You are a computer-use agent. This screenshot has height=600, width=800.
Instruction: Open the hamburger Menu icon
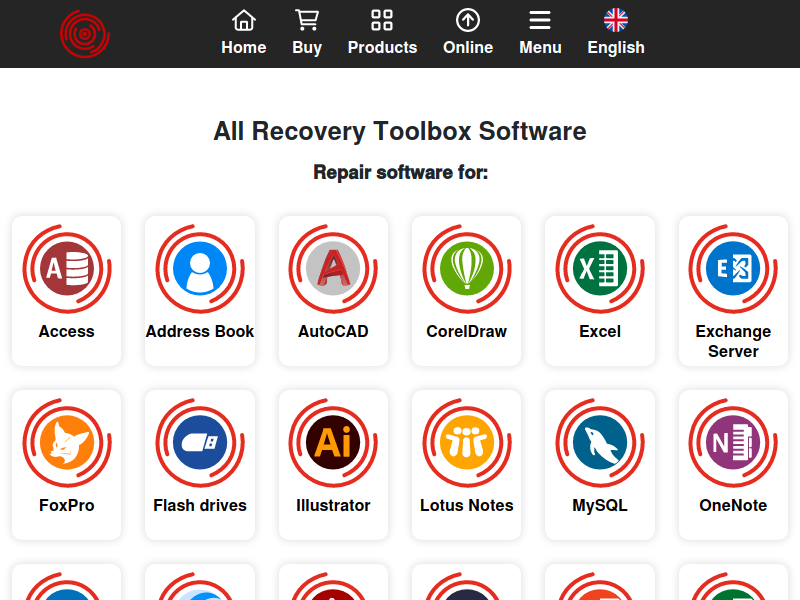click(x=540, y=20)
